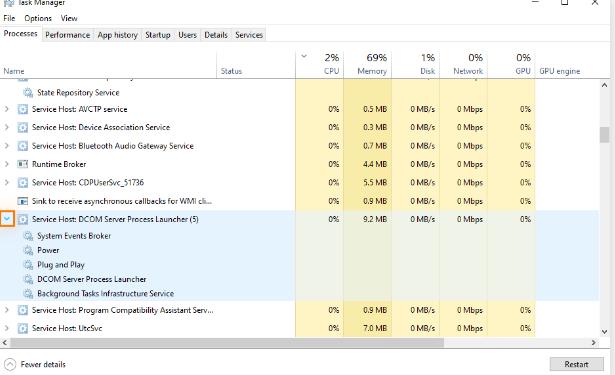The height and width of the screenshot is (375, 615).
Task: Click the Power service gear icon
Action: click(x=28, y=250)
